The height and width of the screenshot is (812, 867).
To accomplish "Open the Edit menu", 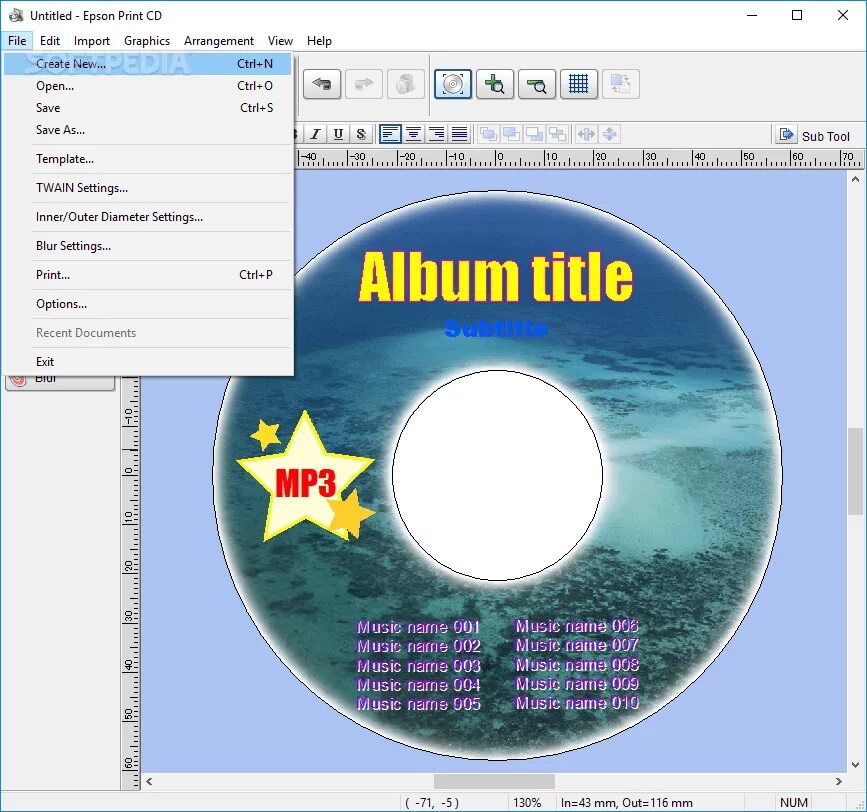I will 50,41.
